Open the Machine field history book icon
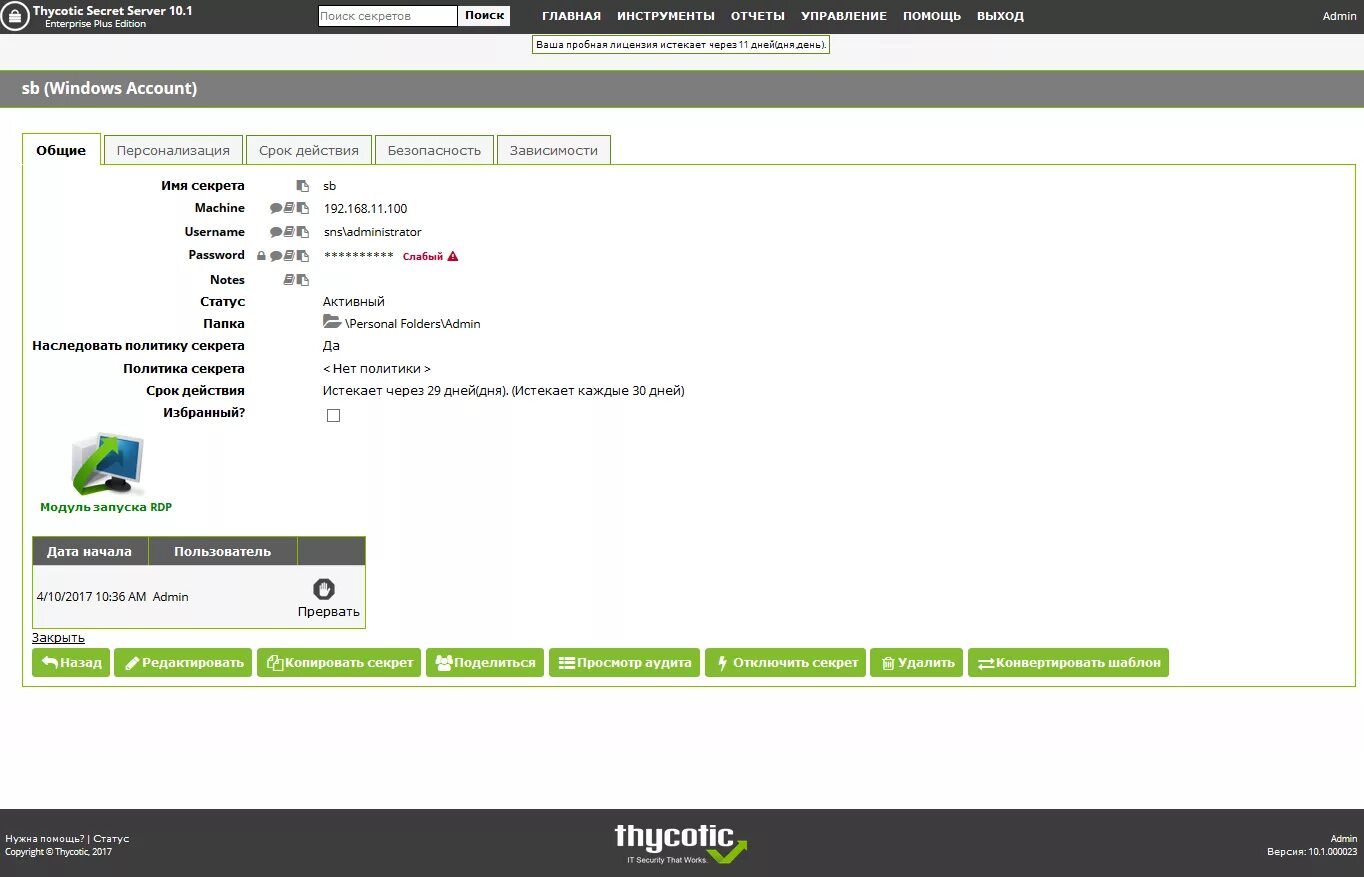This screenshot has height=877, width=1364. [x=289, y=208]
